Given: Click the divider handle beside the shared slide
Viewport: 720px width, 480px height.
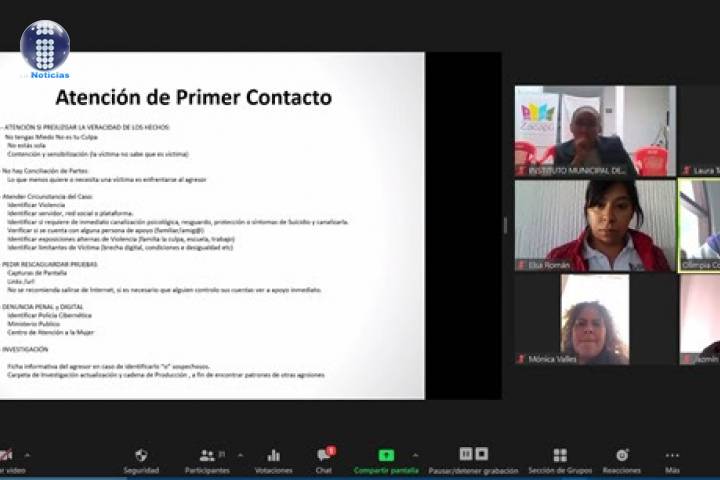Looking at the screenshot, I should pyautogui.click(x=504, y=225).
